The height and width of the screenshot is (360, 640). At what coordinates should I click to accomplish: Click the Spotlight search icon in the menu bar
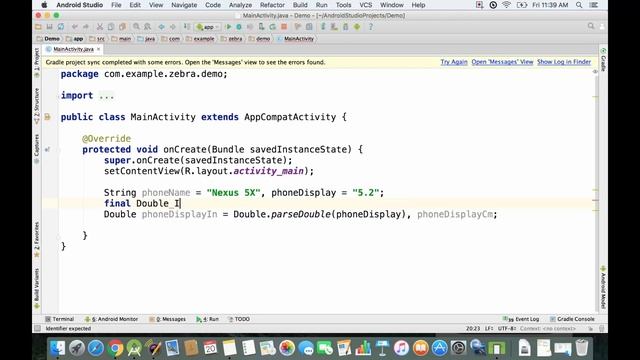[x=579, y=5]
